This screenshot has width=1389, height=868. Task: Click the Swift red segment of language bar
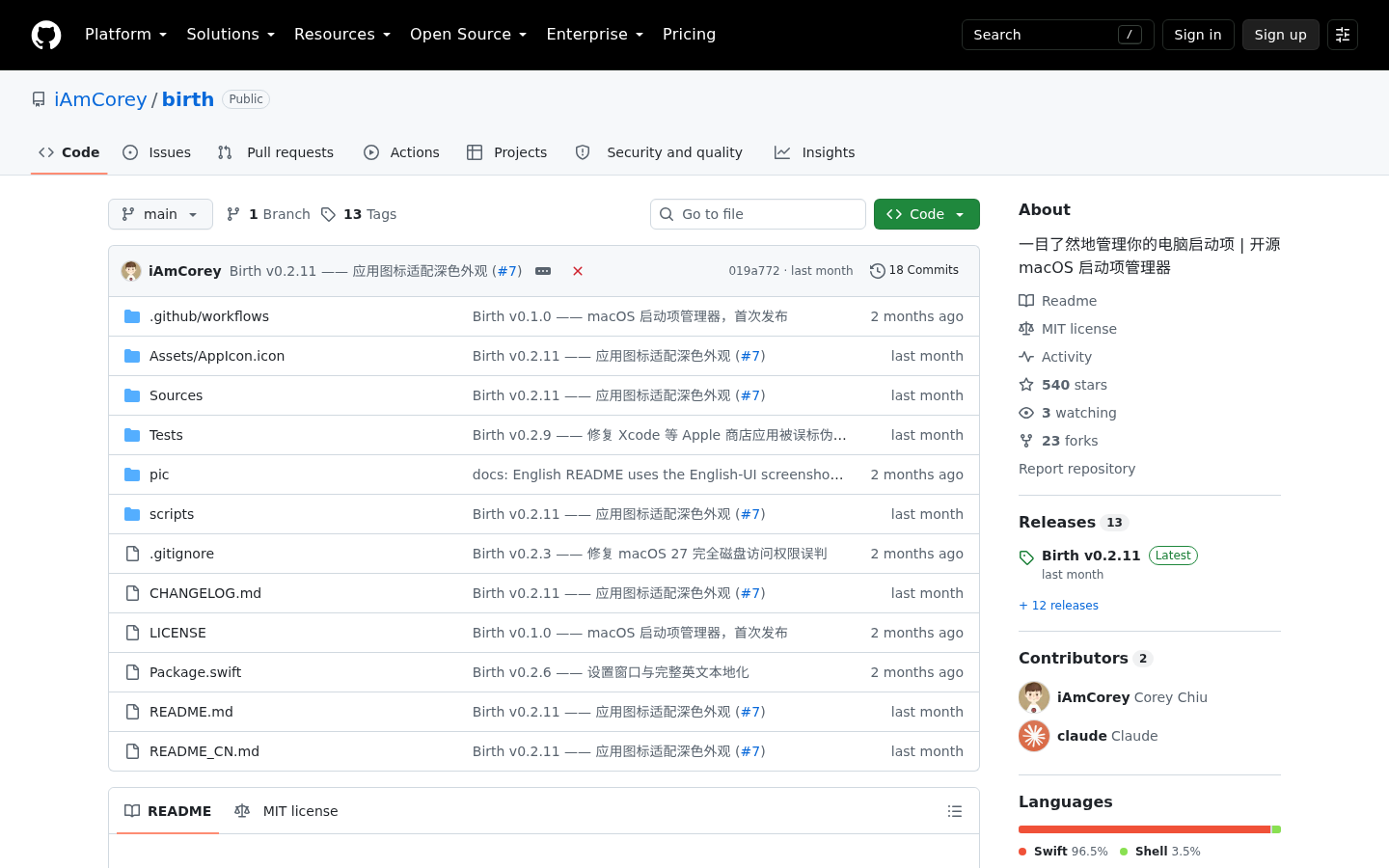coord(1145,829)
